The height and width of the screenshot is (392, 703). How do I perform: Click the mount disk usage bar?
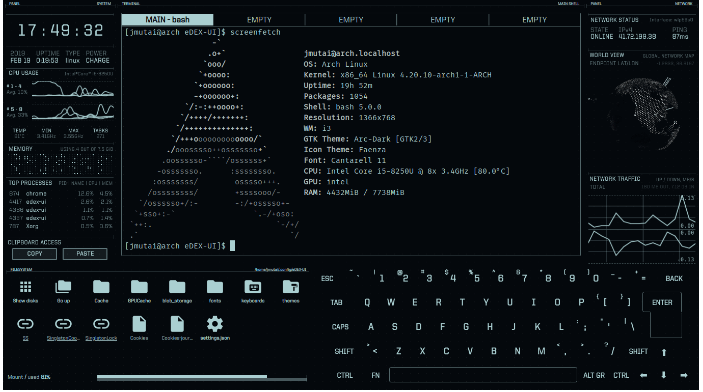point(202,377)
